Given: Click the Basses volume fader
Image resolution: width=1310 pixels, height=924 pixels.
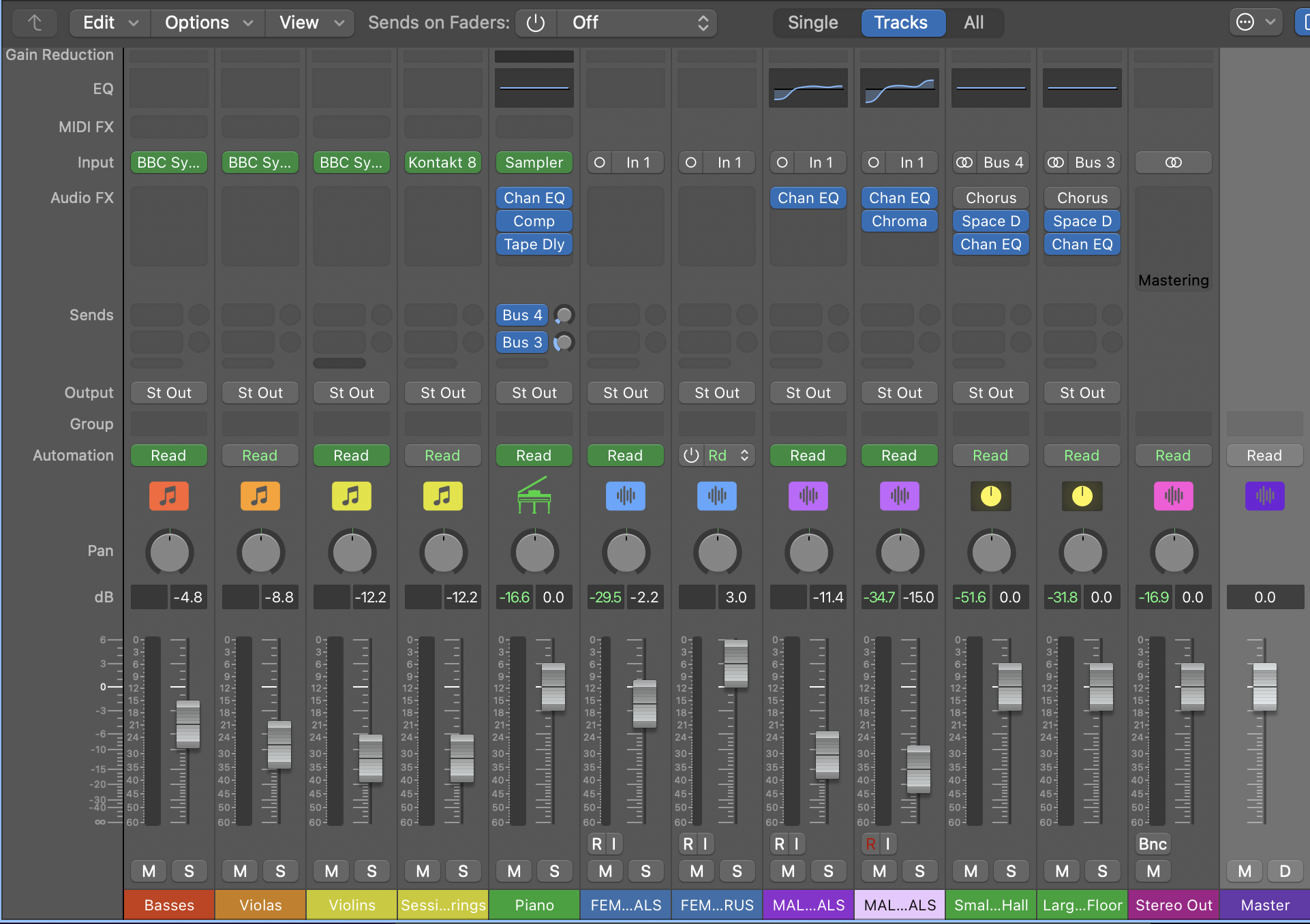Looking at the screenshot, I should click(188, 724).
